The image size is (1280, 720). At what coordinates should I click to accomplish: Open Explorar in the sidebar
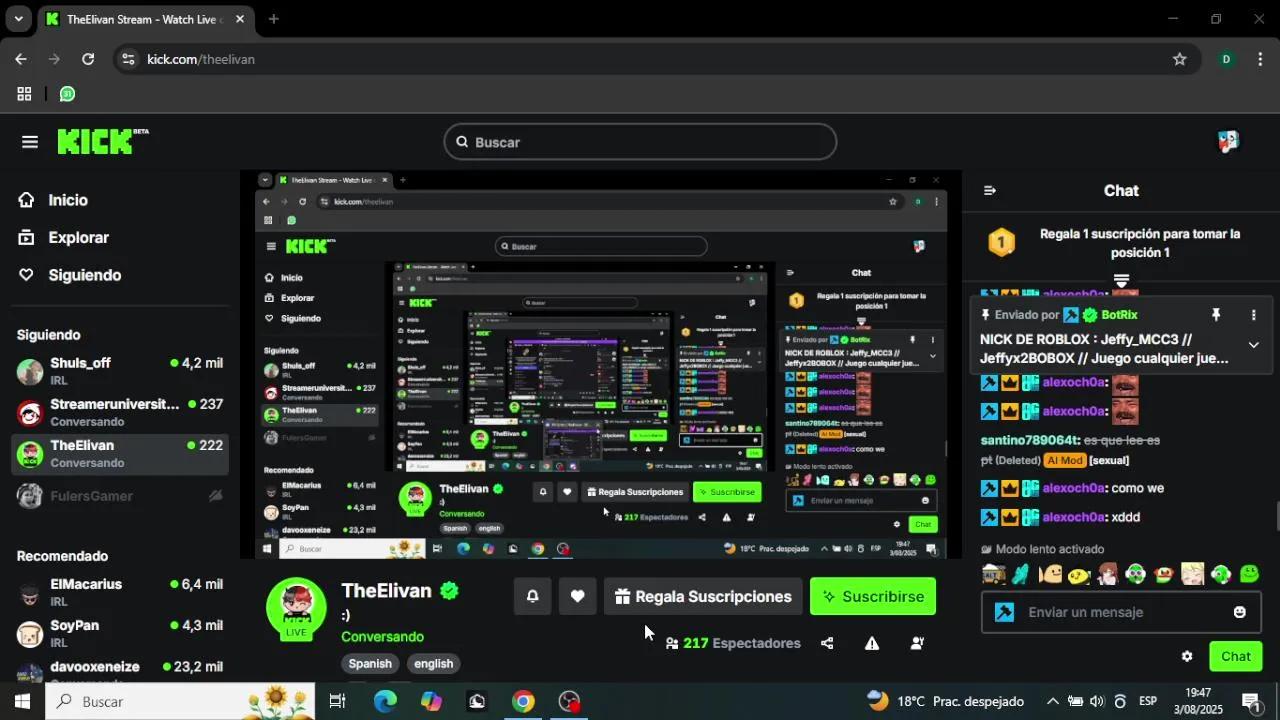63,237
